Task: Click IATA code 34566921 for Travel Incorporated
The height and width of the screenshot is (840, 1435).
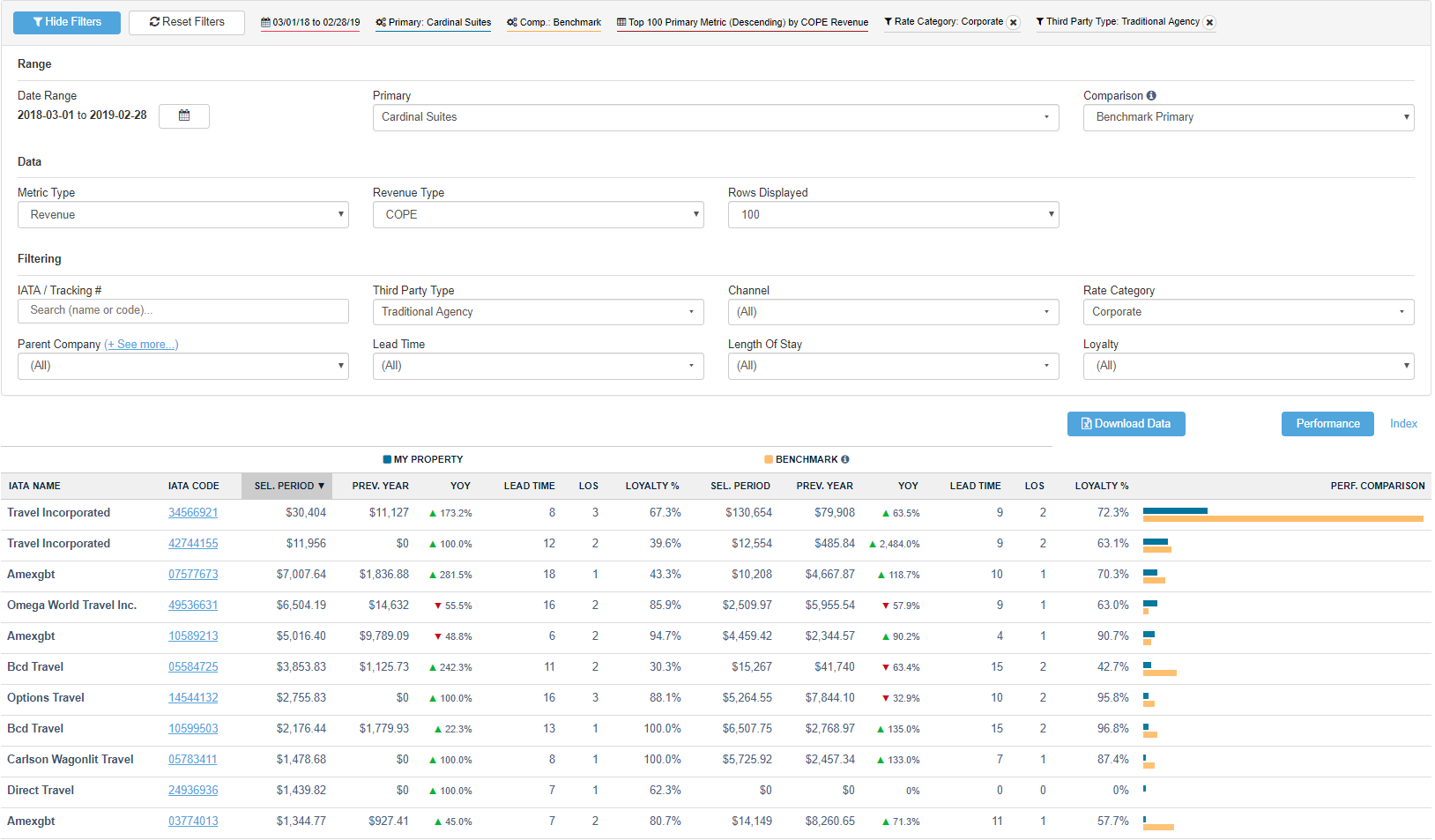Action: (x=193, y=512)
